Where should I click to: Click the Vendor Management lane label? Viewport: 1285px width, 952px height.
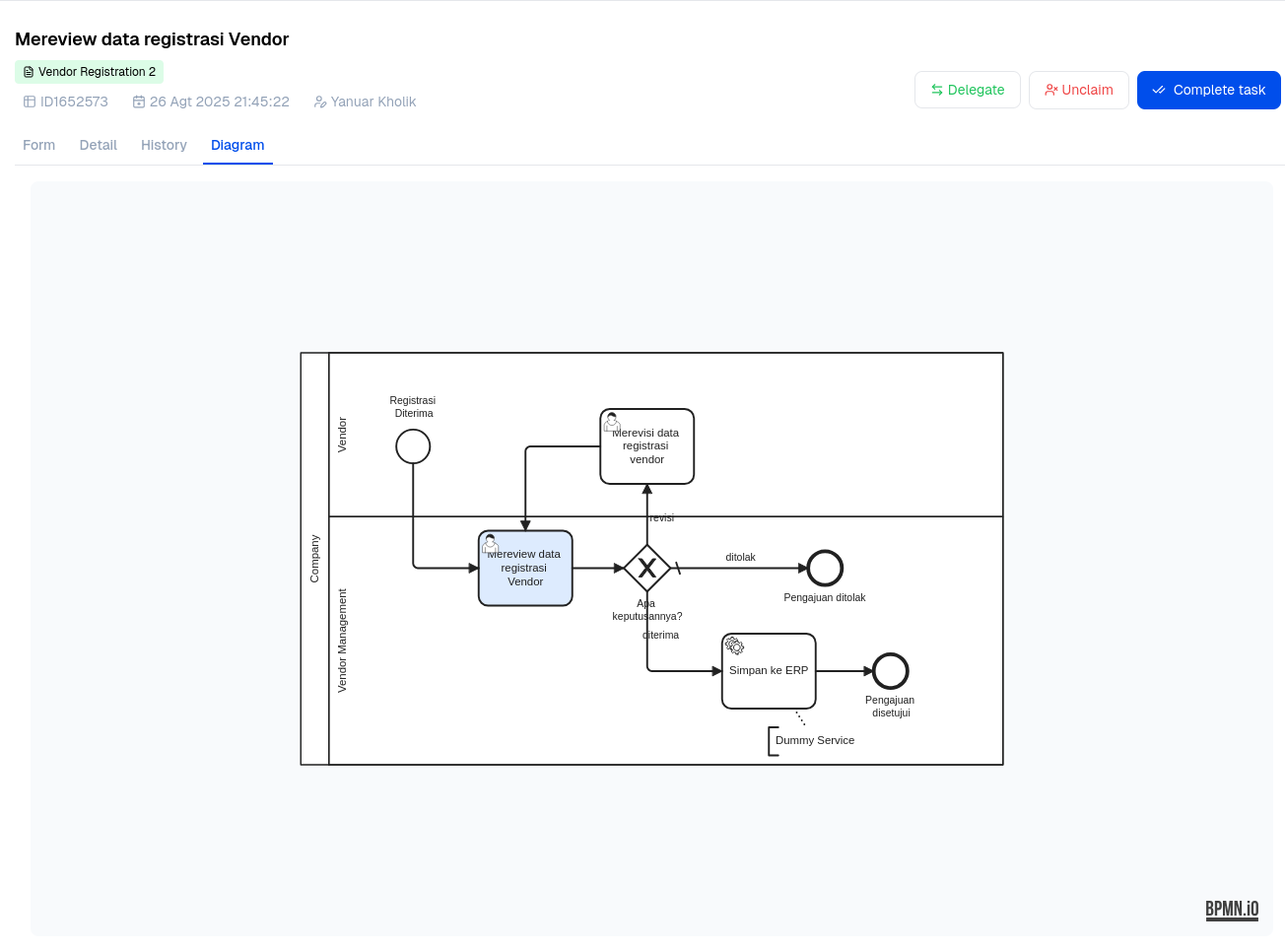[x=343, y=641]
